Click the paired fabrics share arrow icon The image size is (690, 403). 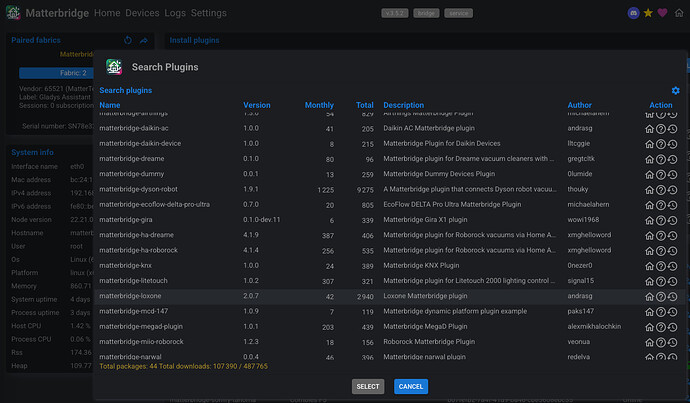click(x=143, y=40)
